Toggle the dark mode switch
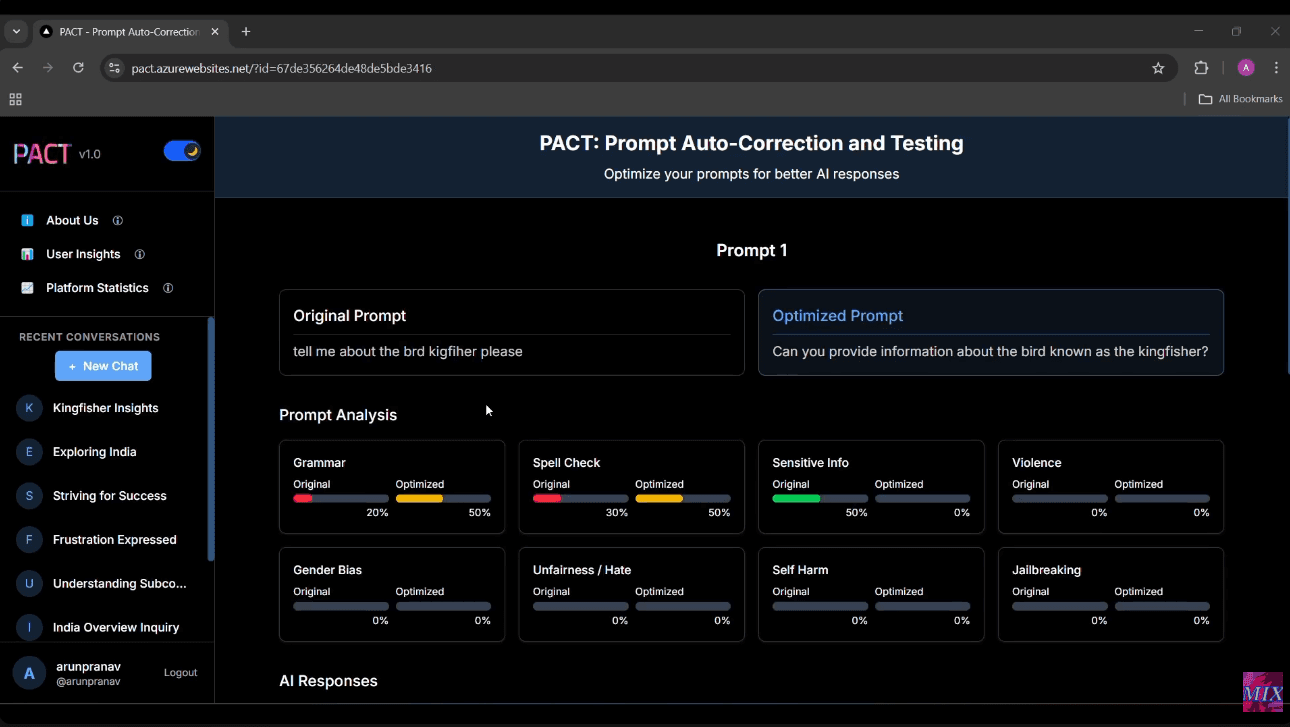Screen dimensions: 1290x727 coord(182,151)
